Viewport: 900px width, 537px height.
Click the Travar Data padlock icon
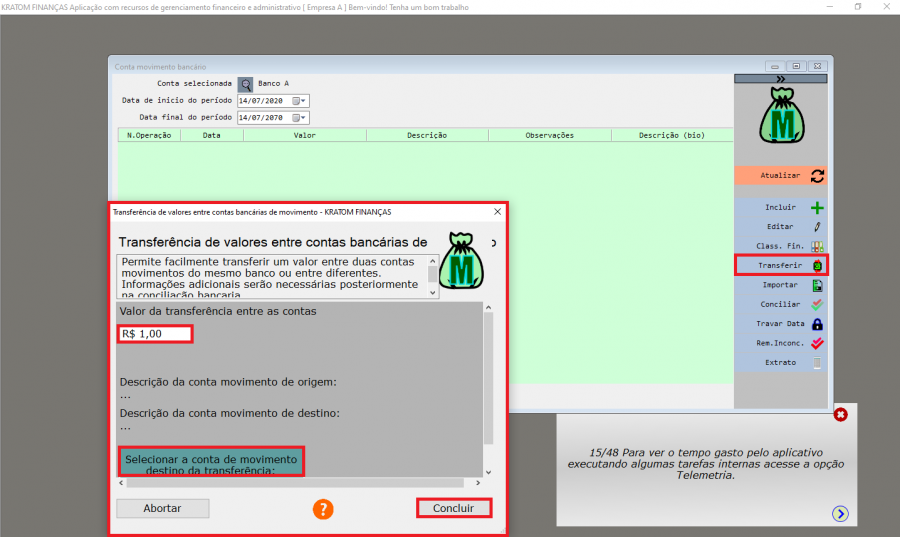(x=817, y=324)
